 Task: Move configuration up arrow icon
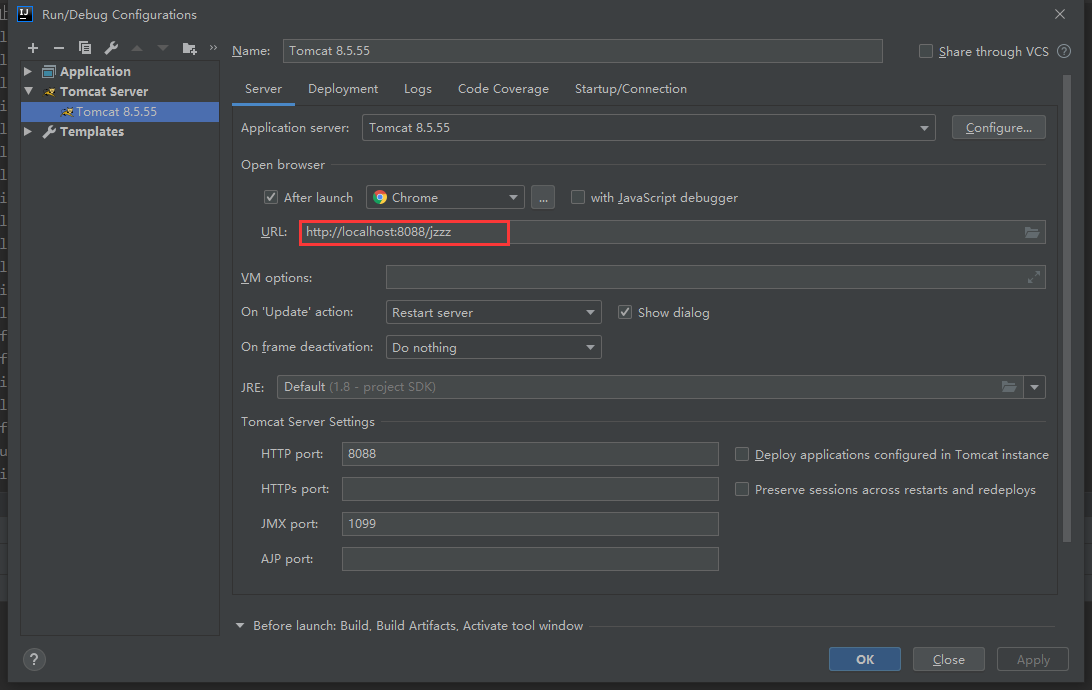(137, 48)
